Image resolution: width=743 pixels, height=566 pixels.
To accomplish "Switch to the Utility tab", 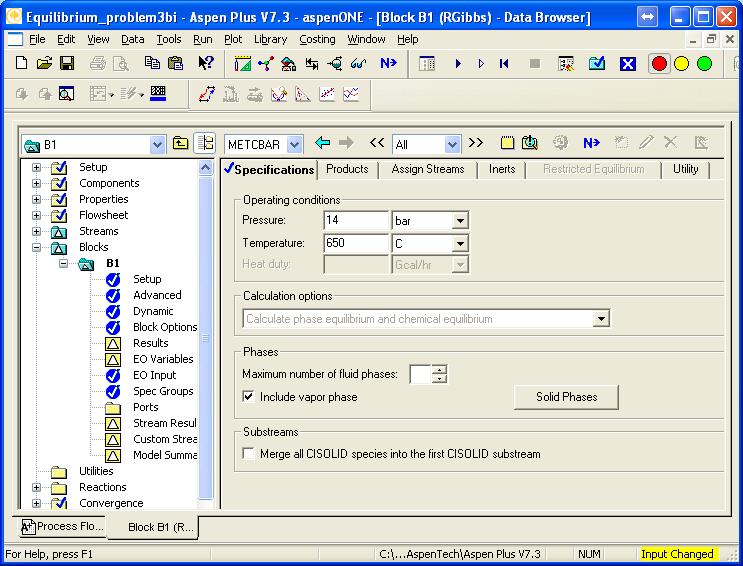I will point(685,169).
